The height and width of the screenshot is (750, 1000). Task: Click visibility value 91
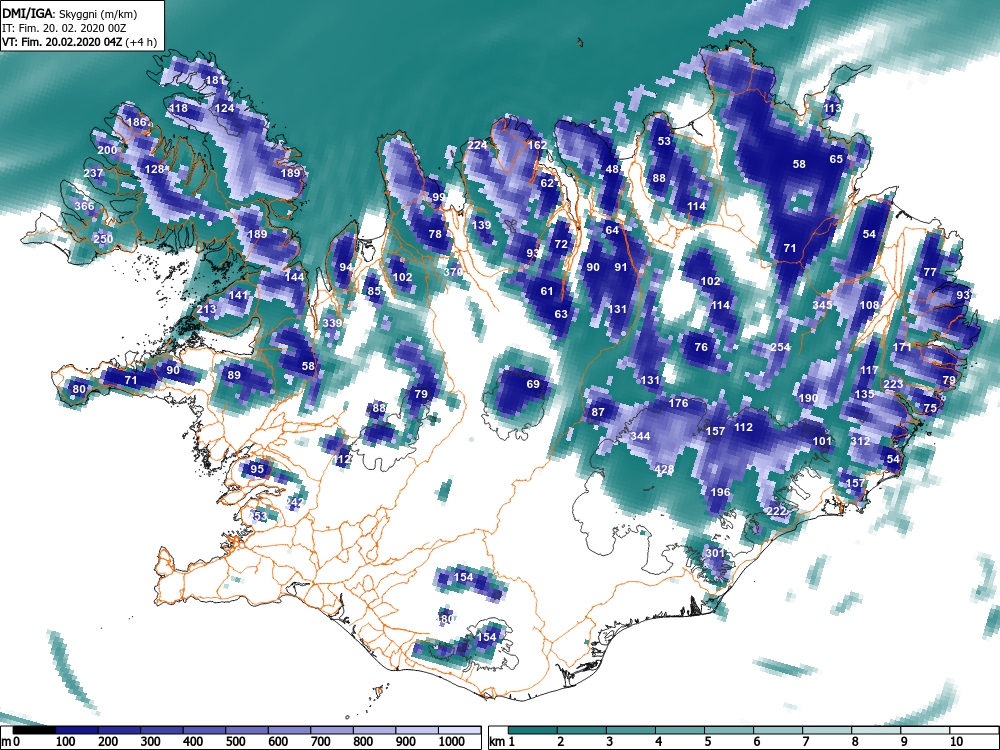coord(621,267)
